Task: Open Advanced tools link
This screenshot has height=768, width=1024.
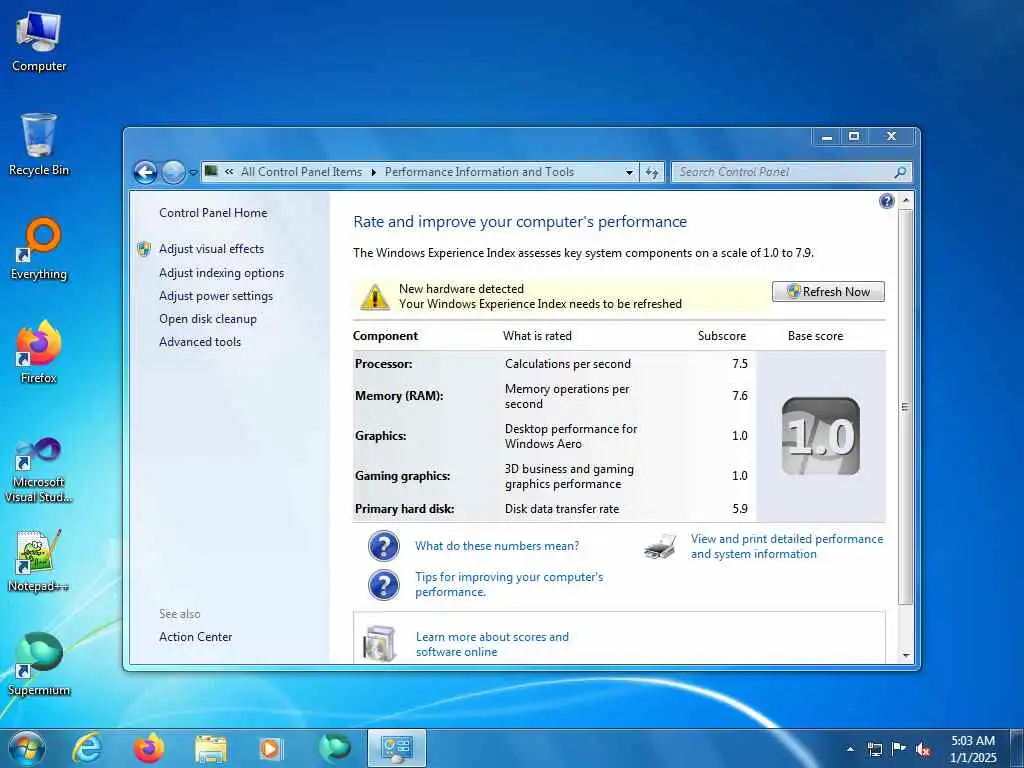Action: click(x=200, y=342)
